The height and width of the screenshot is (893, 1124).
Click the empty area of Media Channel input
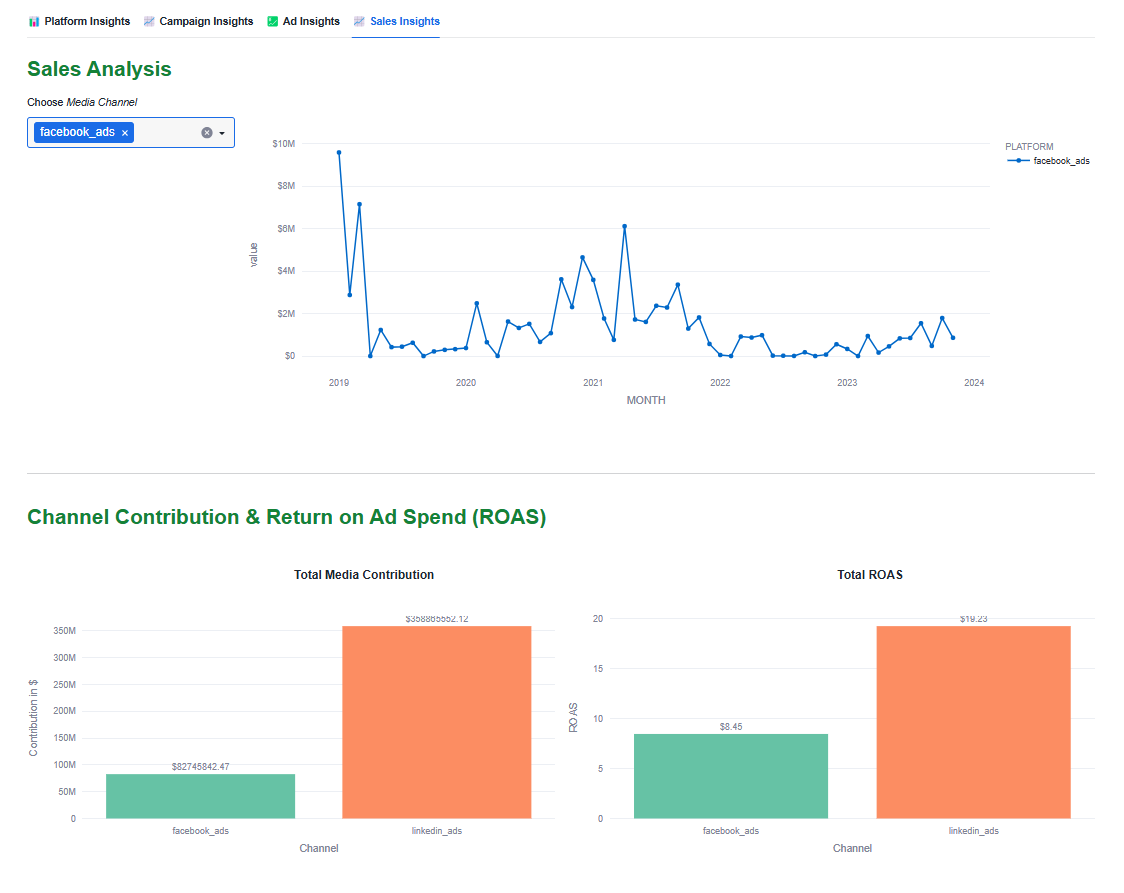click(x=166, y=133)
